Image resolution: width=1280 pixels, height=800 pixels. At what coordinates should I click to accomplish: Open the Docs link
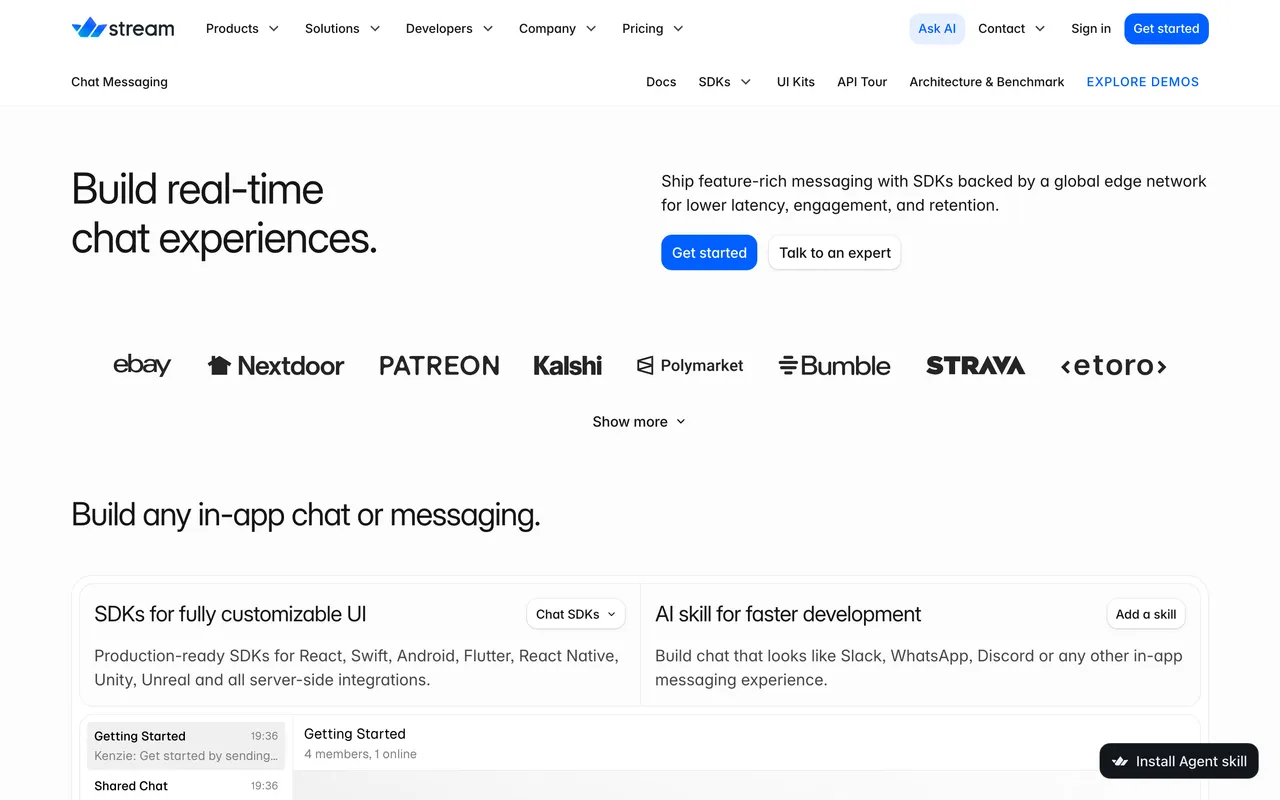[661, 82]
